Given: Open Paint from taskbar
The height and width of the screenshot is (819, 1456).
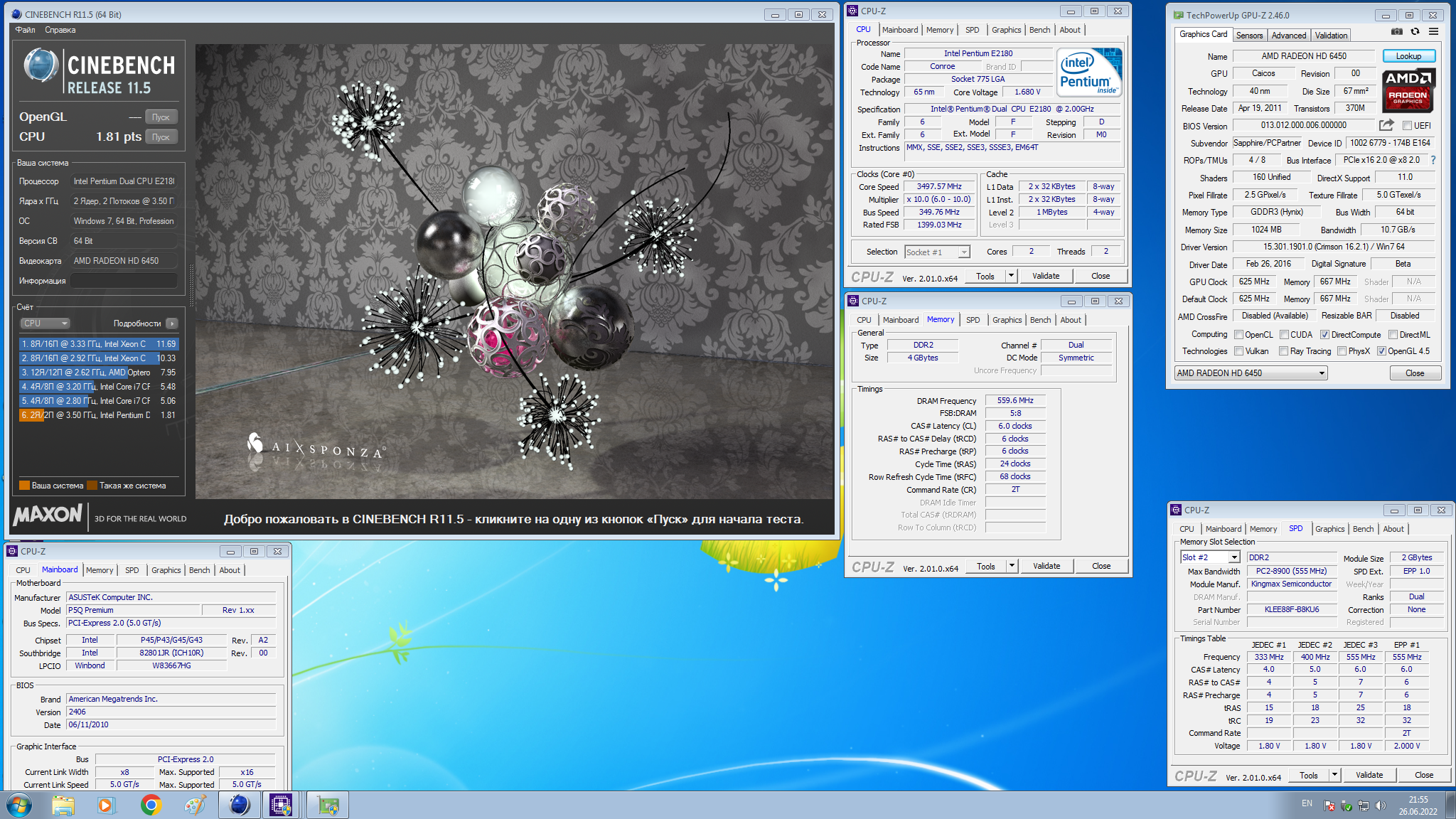Looking at the screenshot, I should 195,805.
